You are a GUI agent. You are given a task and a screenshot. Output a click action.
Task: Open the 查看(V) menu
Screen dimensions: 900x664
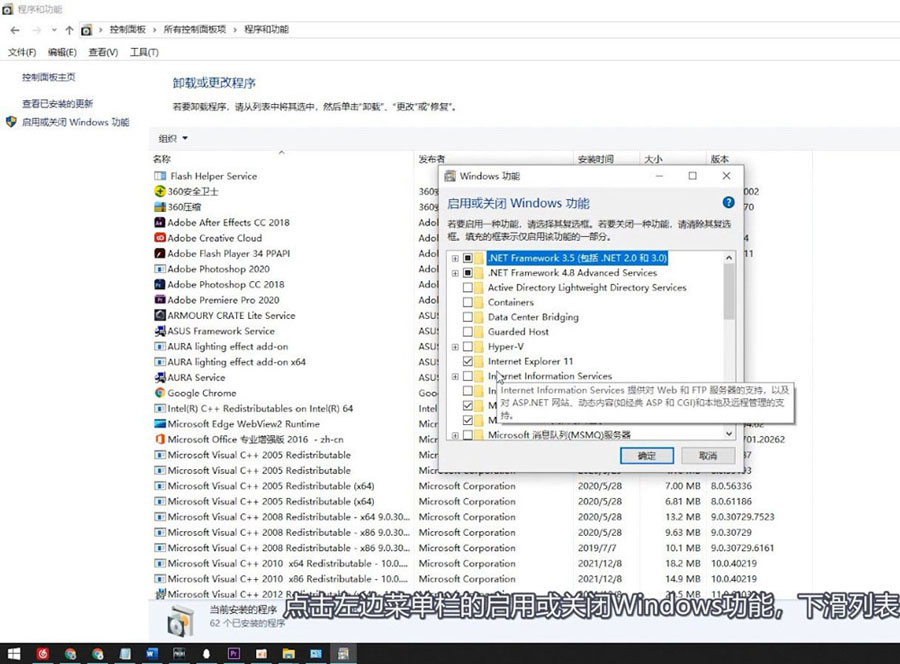pyautogui.click(x=103, y=52)
